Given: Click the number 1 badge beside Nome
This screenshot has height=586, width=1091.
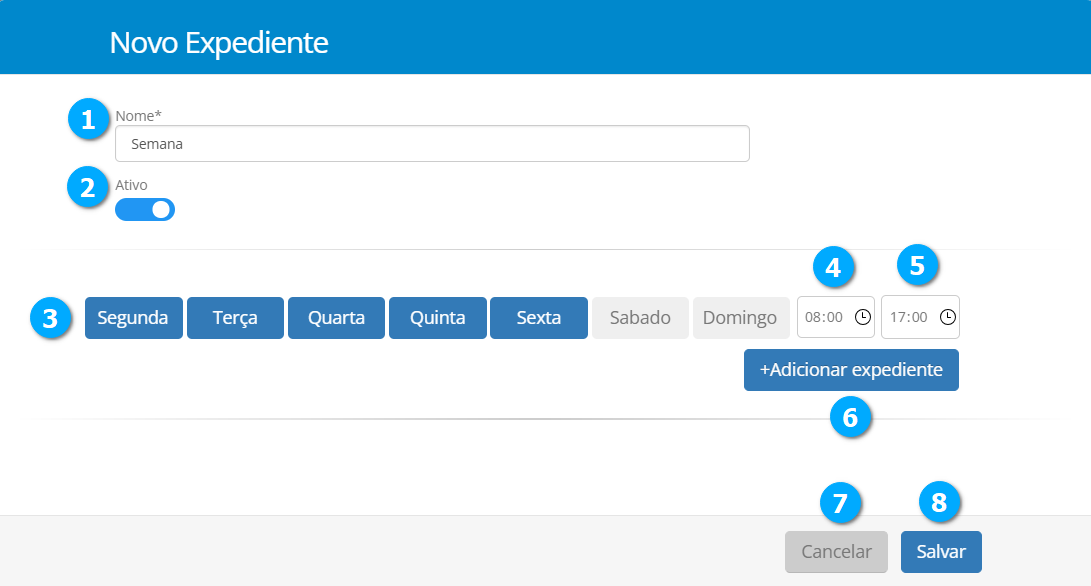Looking at the screenshot, I should point(88,120).
